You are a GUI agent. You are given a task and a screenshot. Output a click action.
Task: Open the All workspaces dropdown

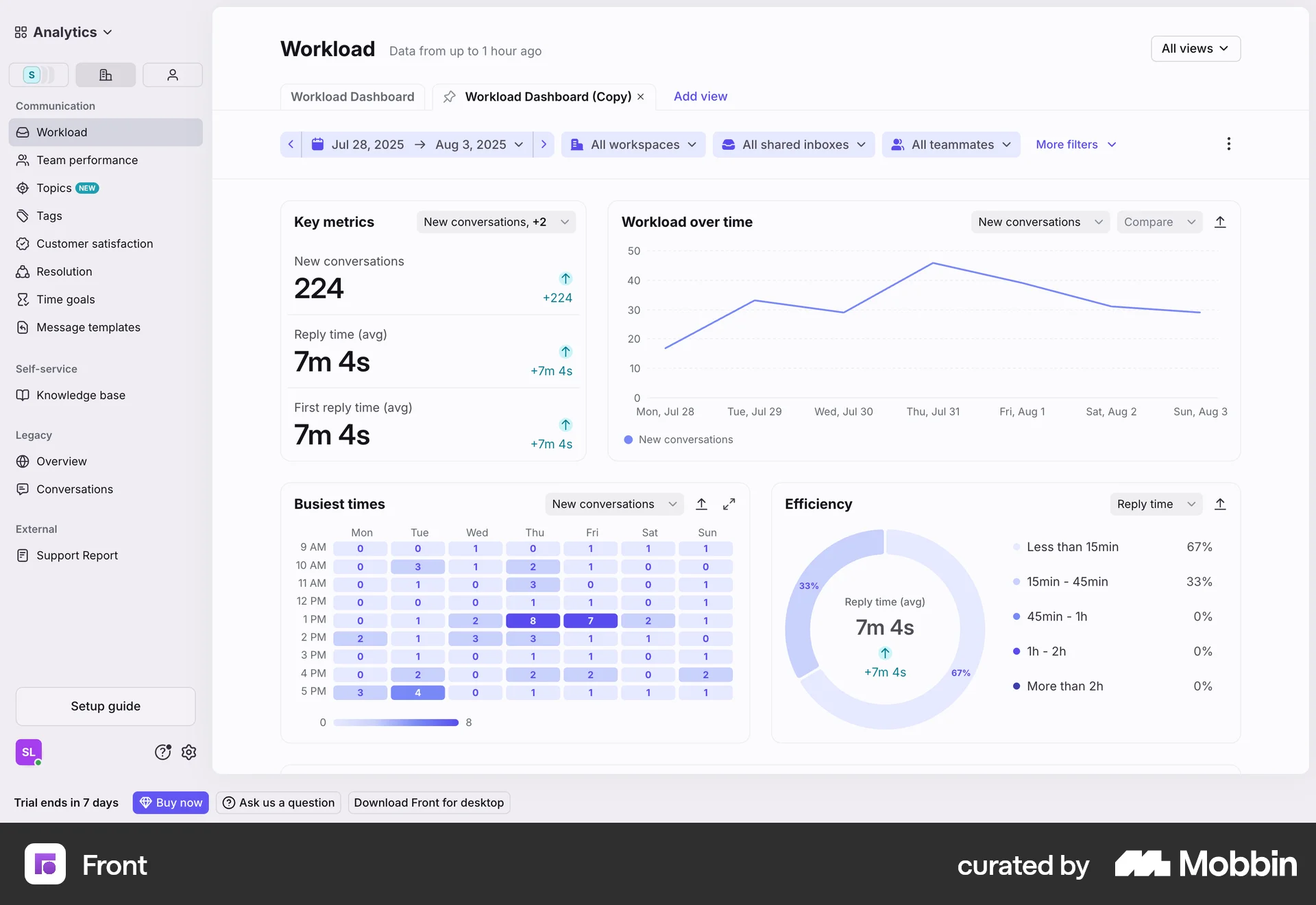633,145
